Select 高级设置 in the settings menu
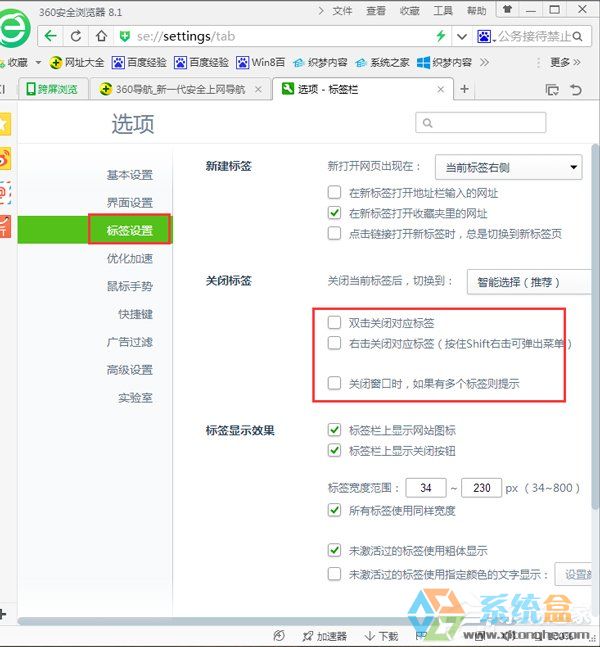The width and height of the screenshot is (600, 647). [130, 370]
